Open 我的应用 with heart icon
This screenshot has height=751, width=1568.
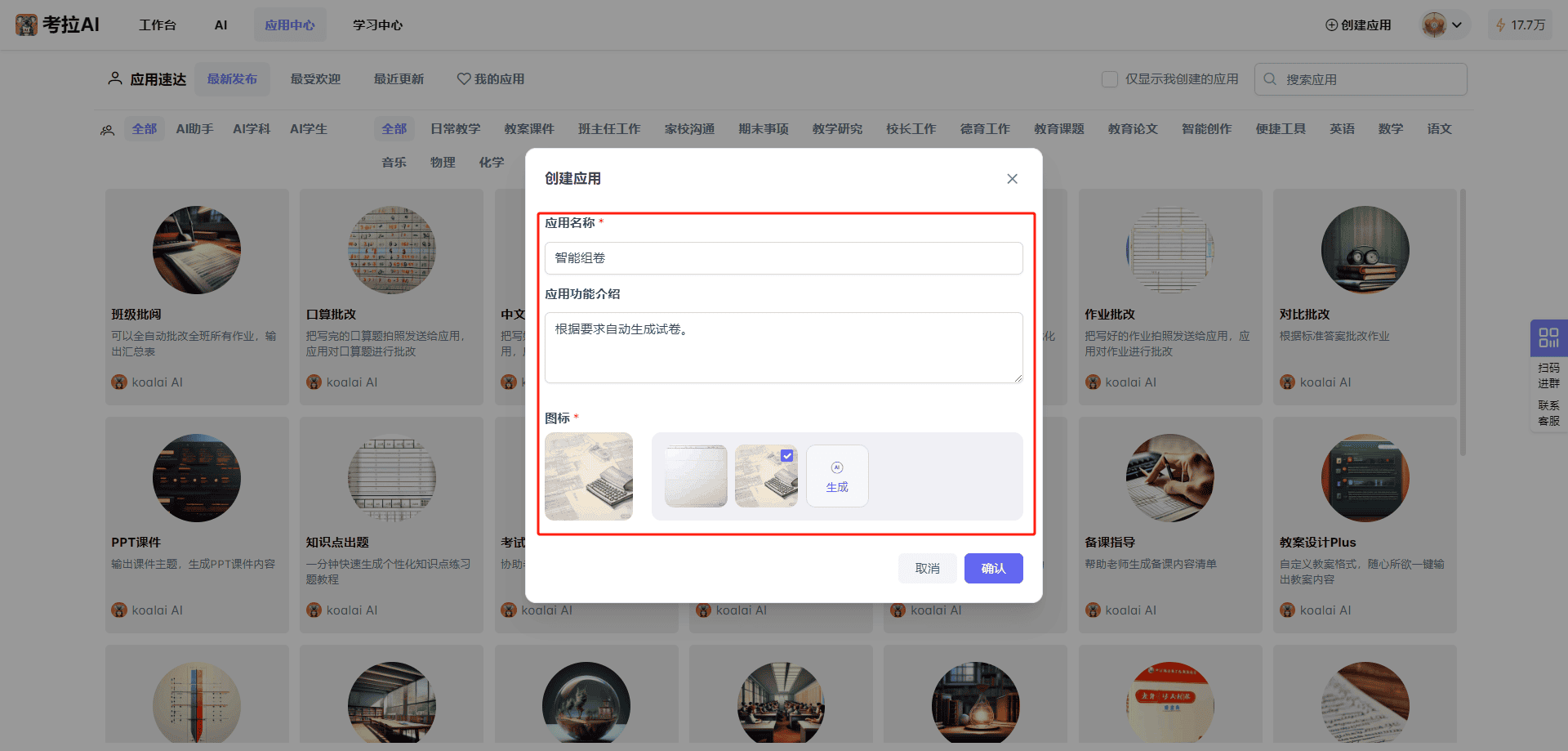pos(491,79)
